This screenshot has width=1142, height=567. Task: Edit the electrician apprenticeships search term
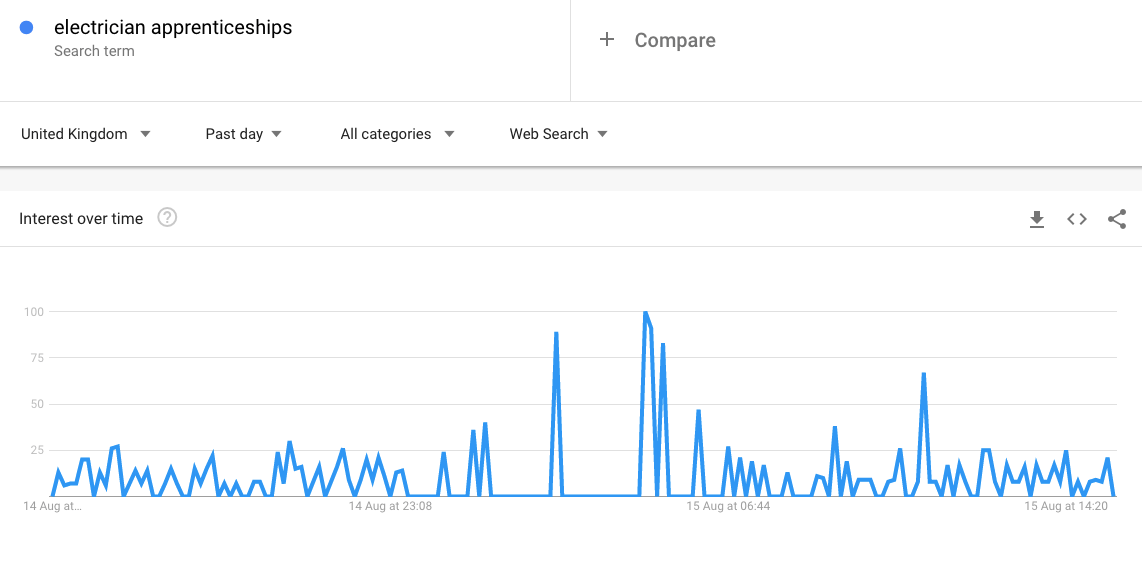173,28
